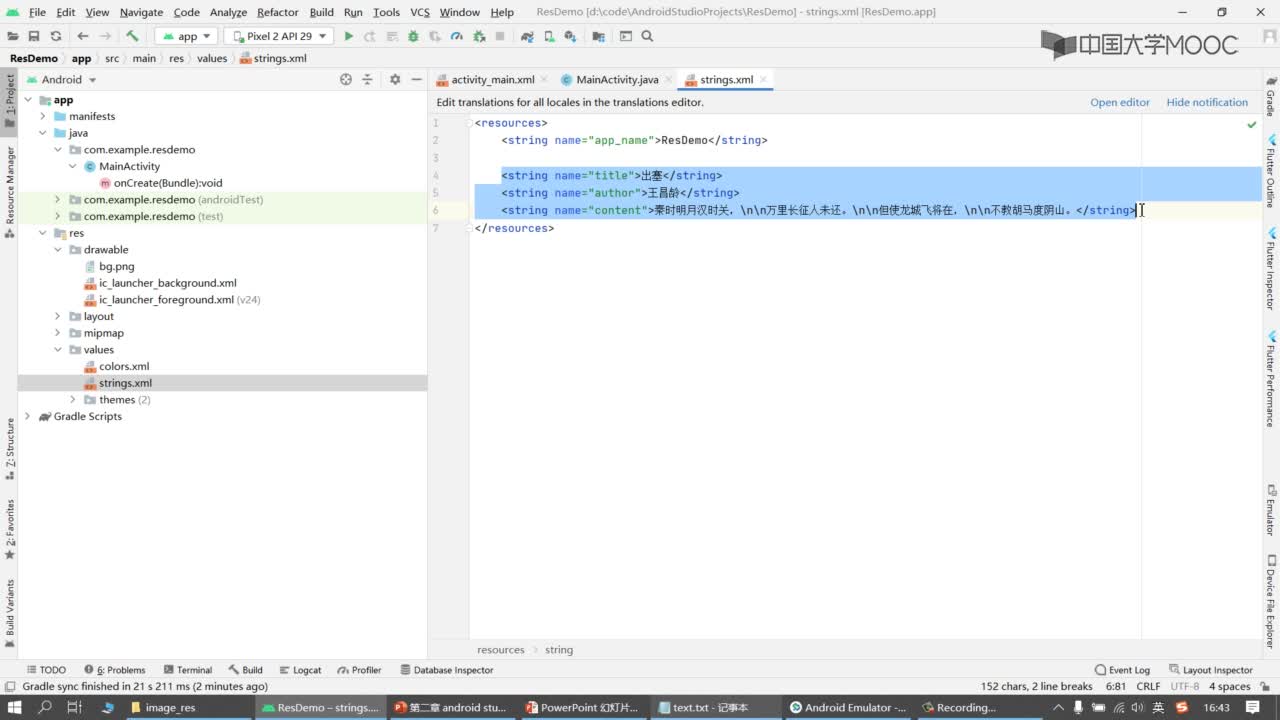
Task: Open the app run configuration dropdown
Action: 186,36
